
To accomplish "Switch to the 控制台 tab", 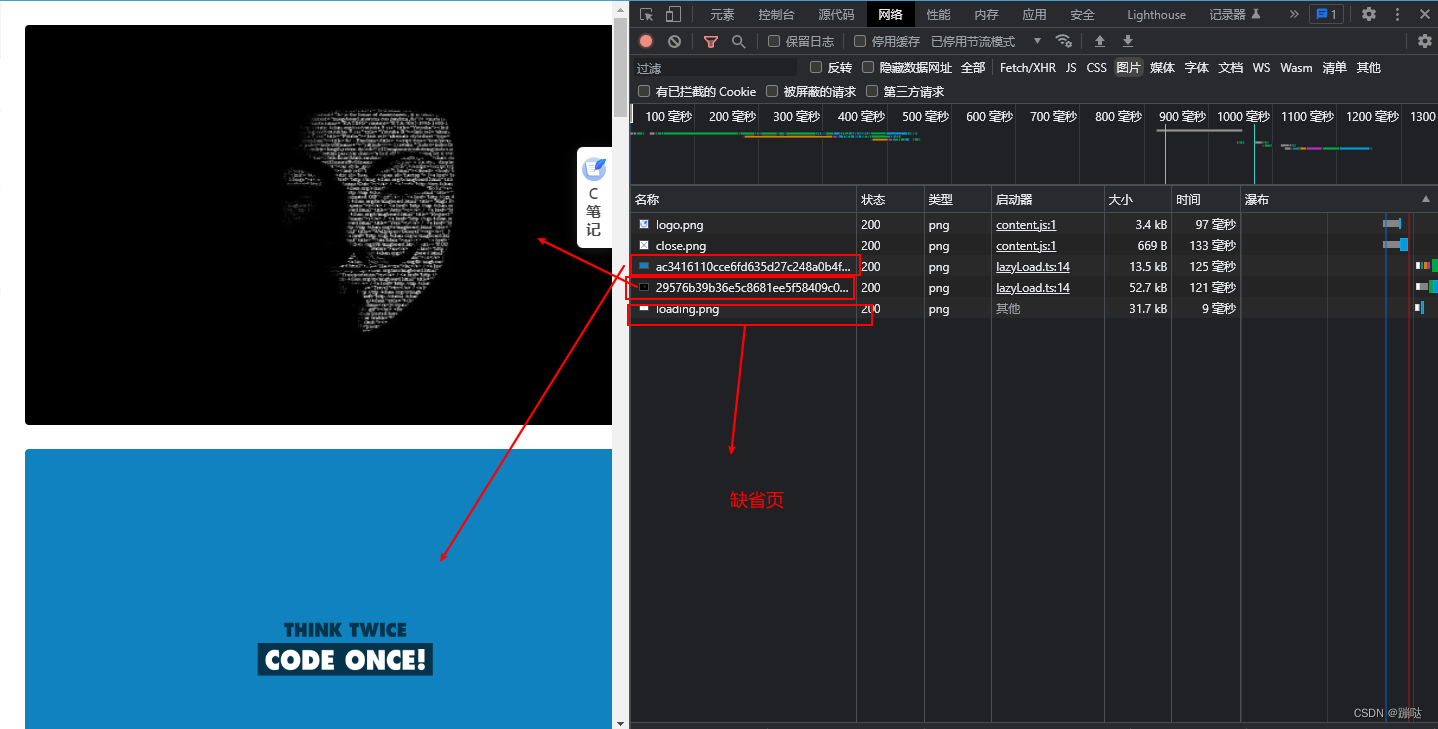I will pos(776,14).
